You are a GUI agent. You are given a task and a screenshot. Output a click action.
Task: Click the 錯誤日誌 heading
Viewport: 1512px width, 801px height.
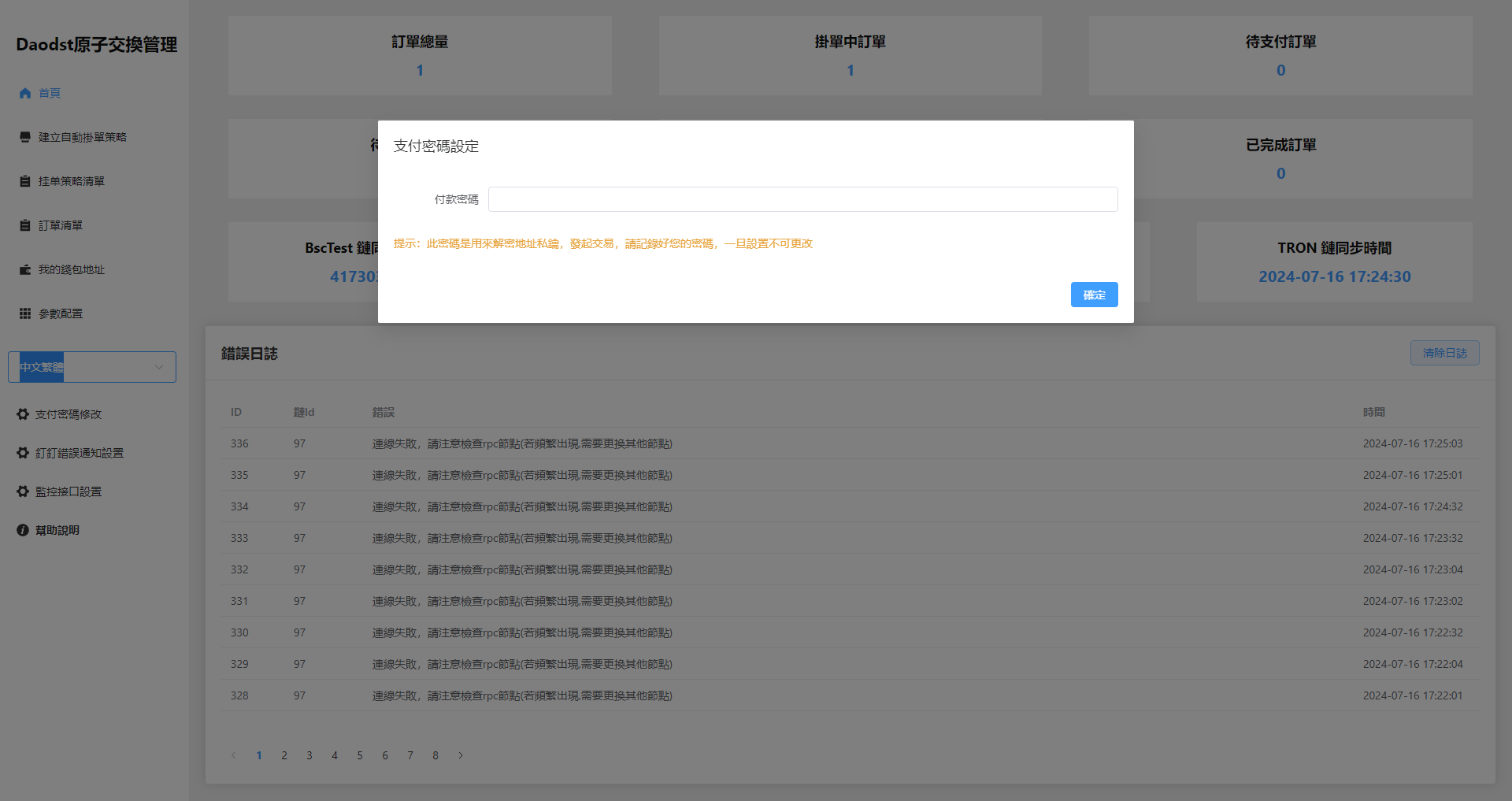[250, 354]
